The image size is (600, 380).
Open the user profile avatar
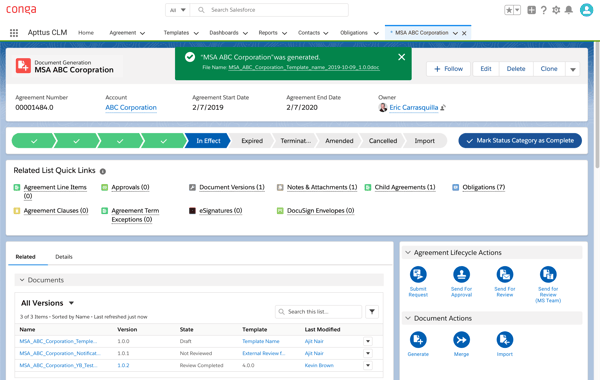click(586, 10)
